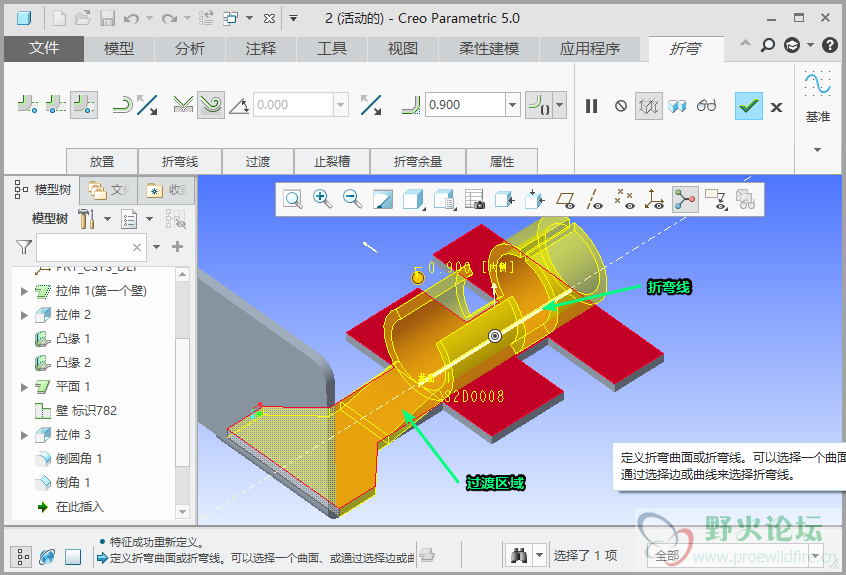Open the radius side options dropdown
846x575 pixels.
pos(560,105)
